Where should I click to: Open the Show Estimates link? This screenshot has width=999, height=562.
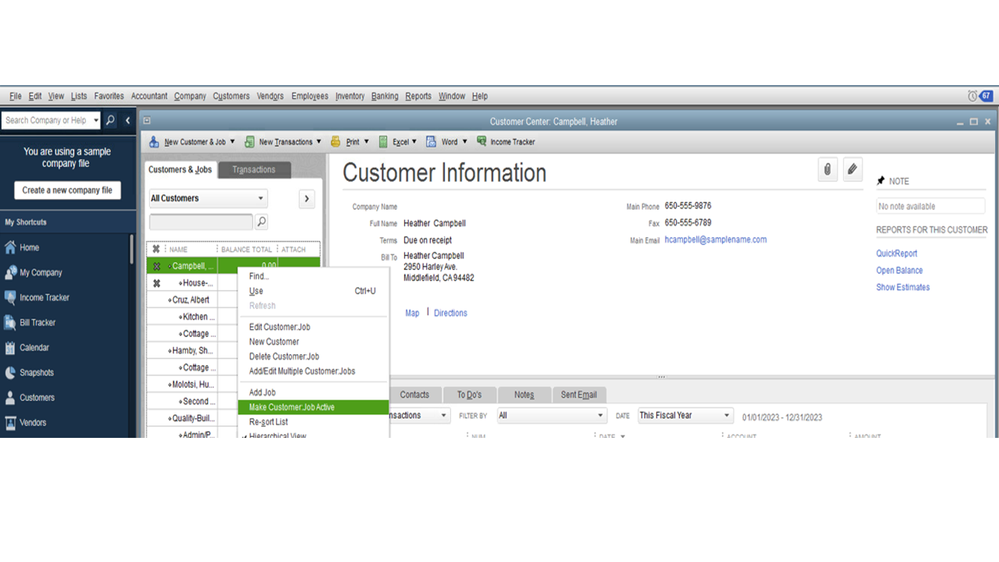pyautogui.click(x=903, y=287)
